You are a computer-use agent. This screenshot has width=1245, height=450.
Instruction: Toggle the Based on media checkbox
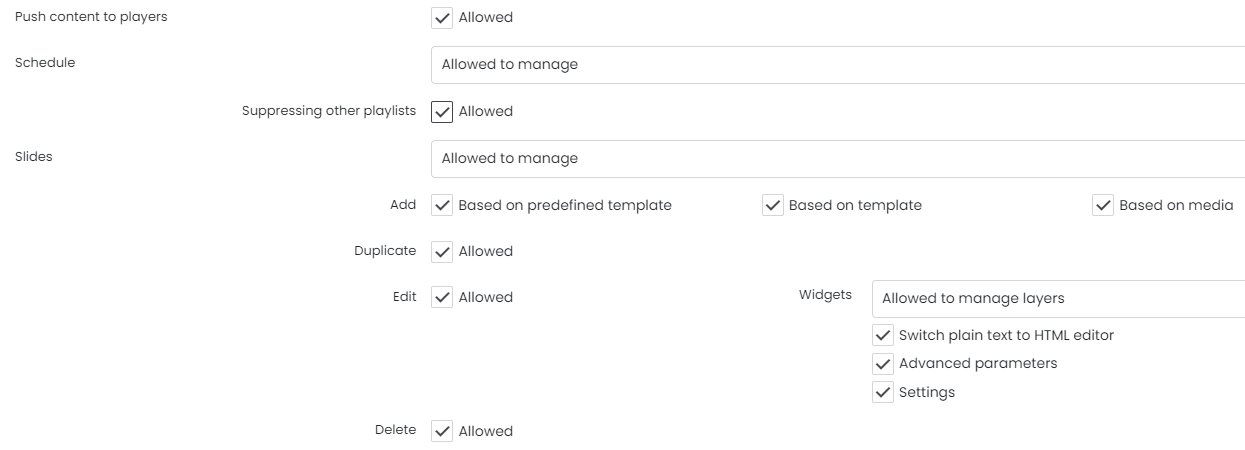(x=1103, y=206)
